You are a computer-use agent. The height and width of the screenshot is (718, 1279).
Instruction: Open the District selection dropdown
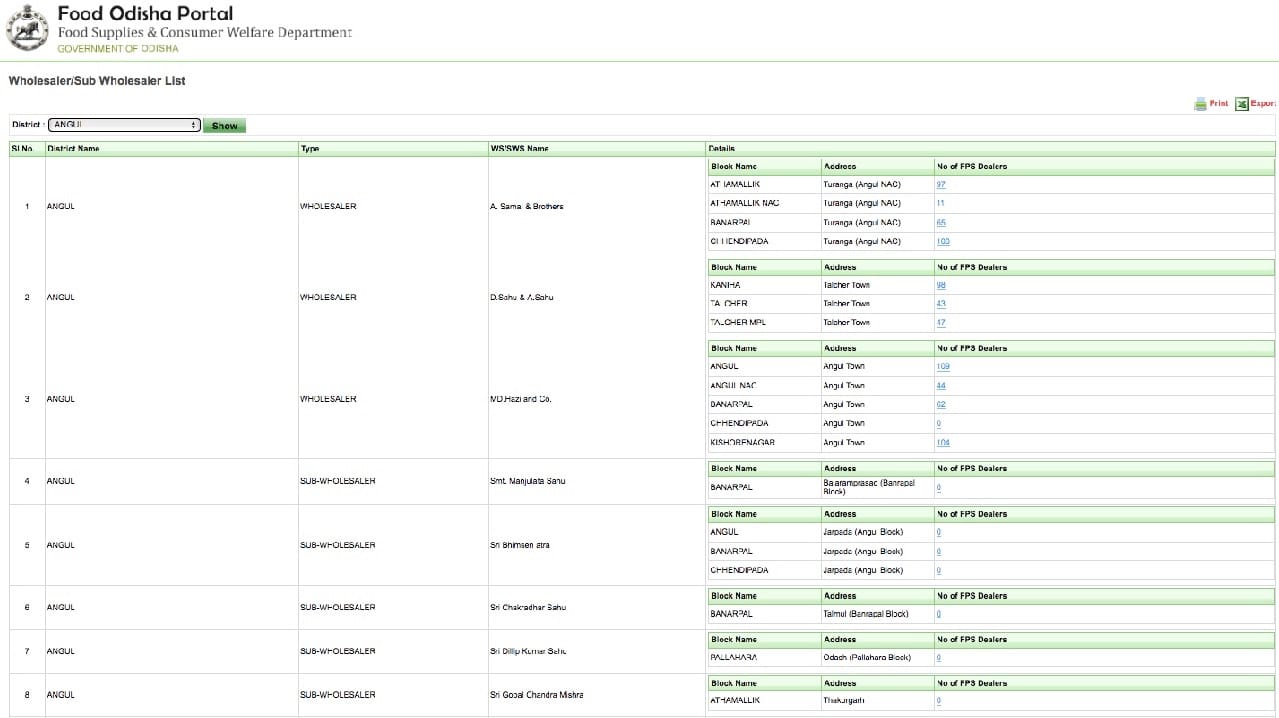click(x=194, y=124)
